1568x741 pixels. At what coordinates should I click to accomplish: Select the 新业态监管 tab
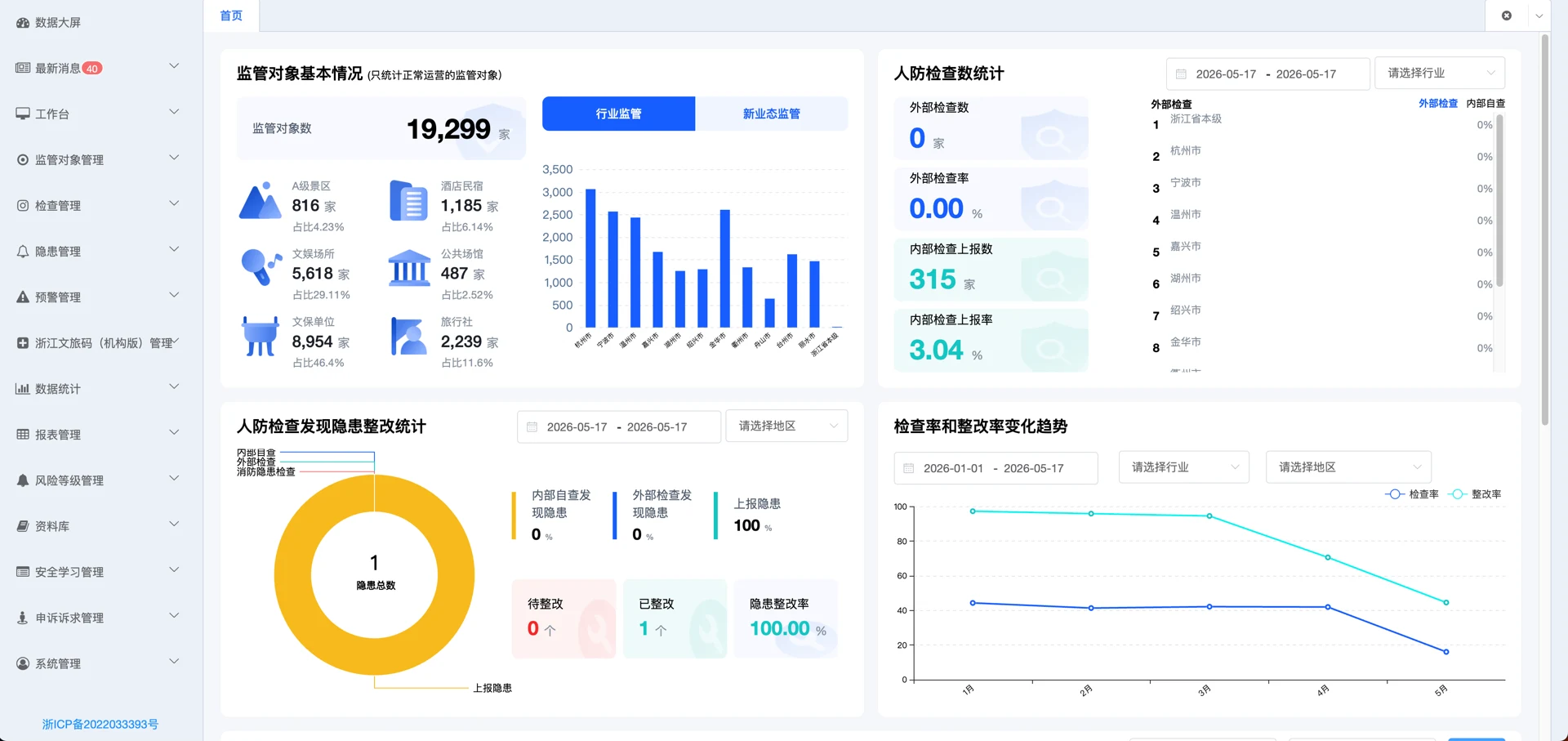[x=771, y=114]
